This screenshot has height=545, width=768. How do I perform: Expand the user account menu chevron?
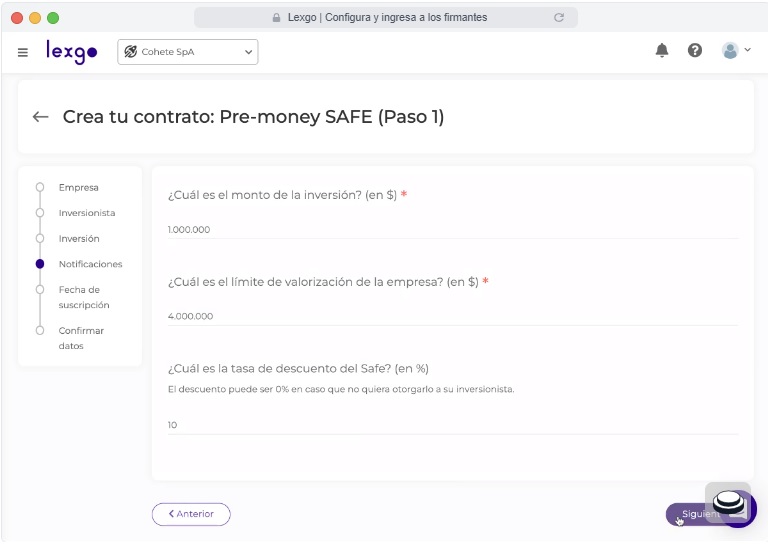(x=748, y=50)
